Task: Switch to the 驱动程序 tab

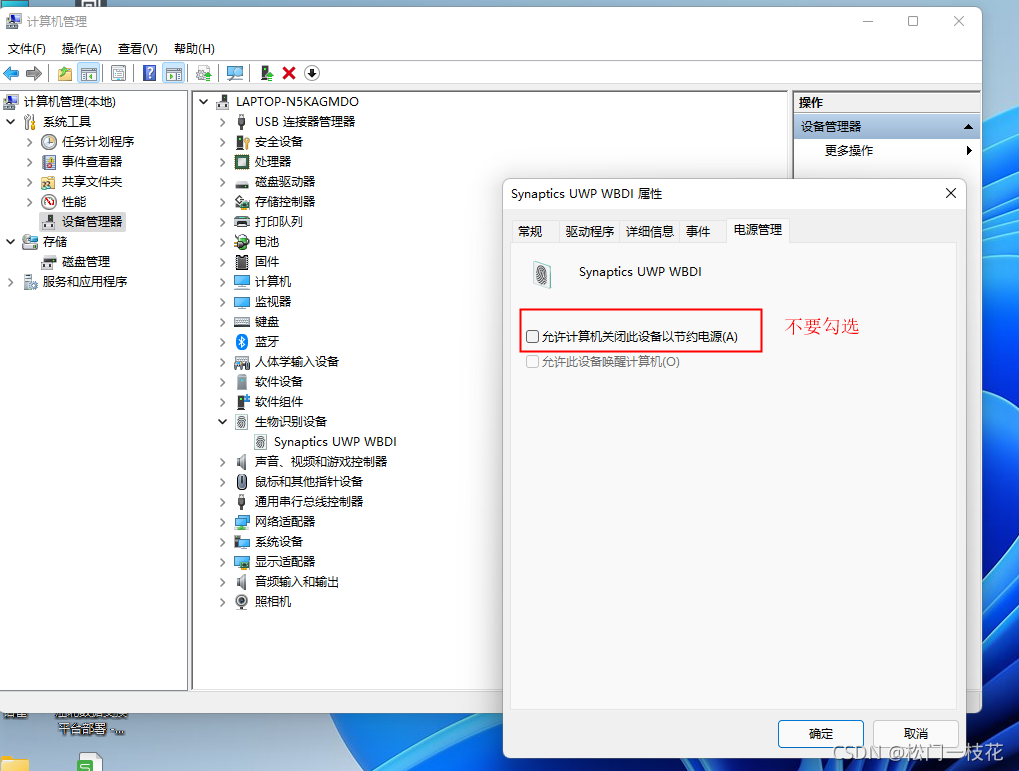Action: (x=589, y=231)
